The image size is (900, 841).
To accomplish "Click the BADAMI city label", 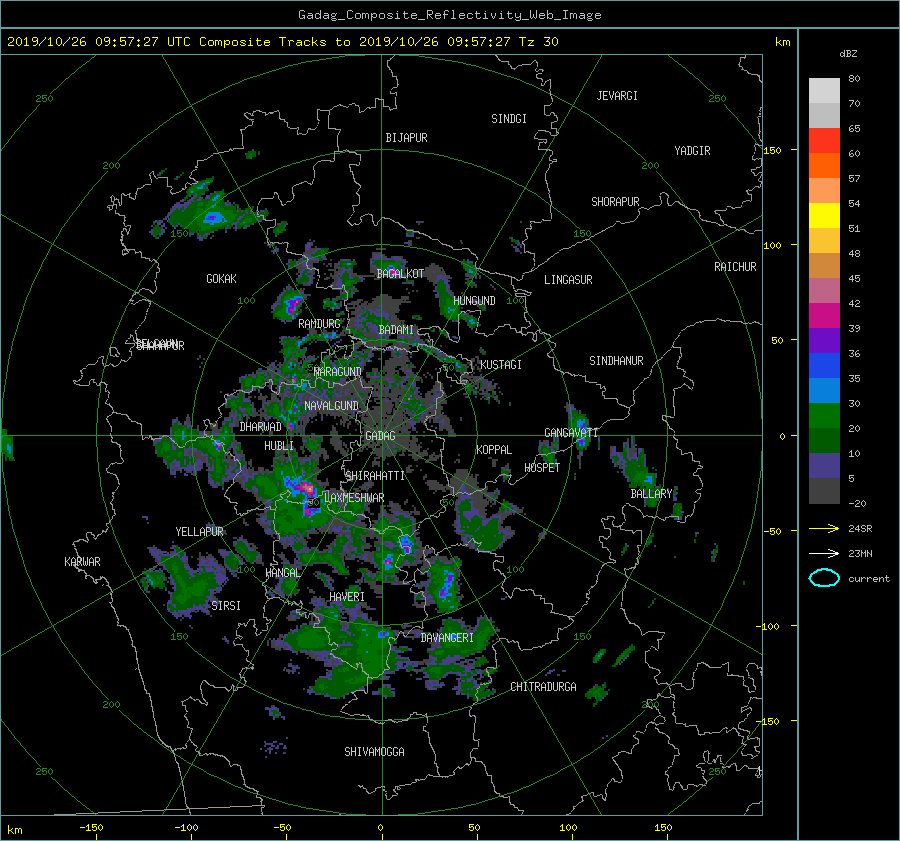I will pos(396,330).
